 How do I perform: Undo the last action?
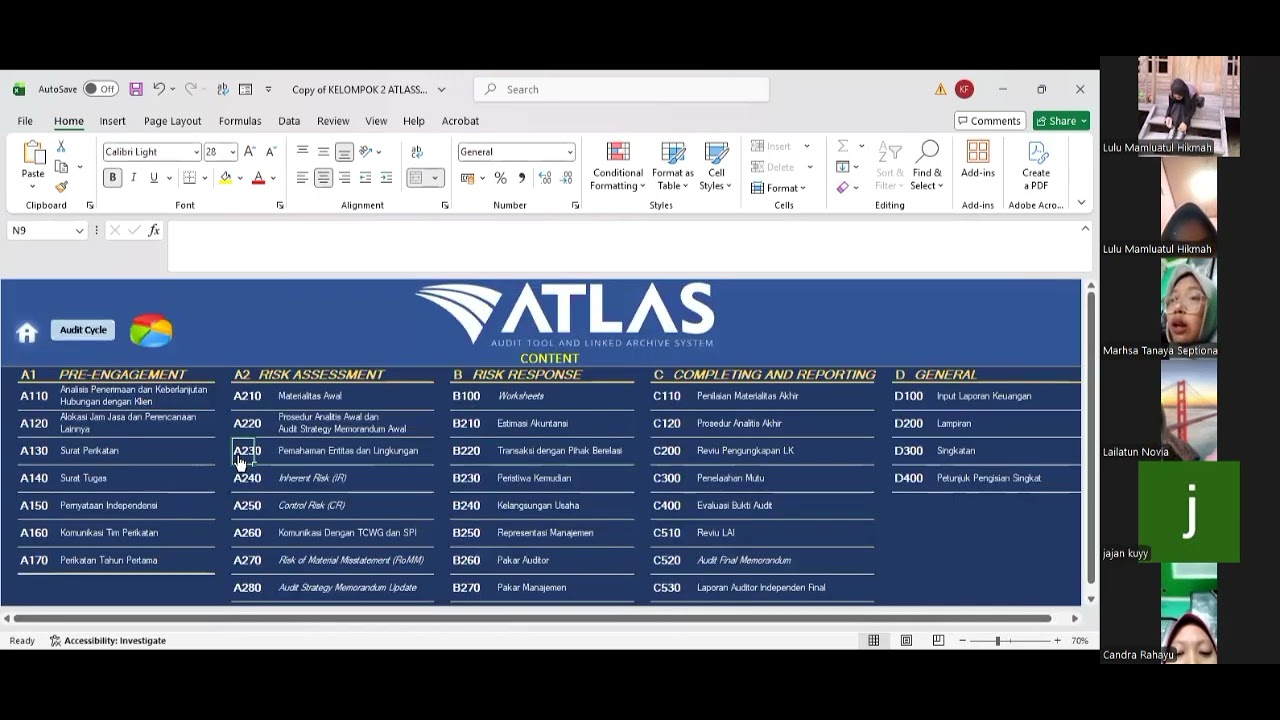point(158,89)
